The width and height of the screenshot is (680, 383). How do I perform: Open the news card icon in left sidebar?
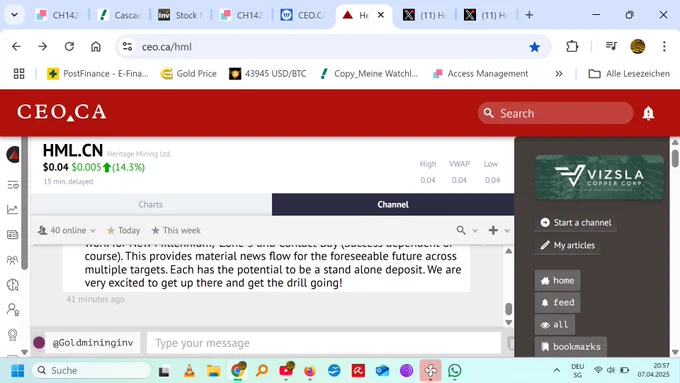[13, 235]
